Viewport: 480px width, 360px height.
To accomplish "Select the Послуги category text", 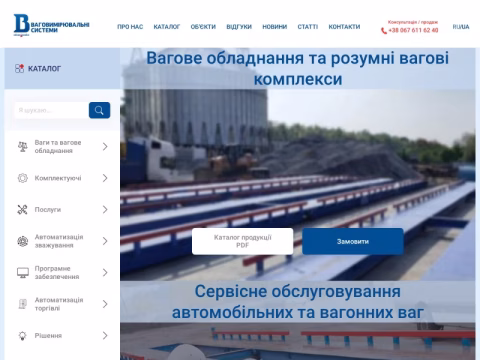I will pos(48,210).
